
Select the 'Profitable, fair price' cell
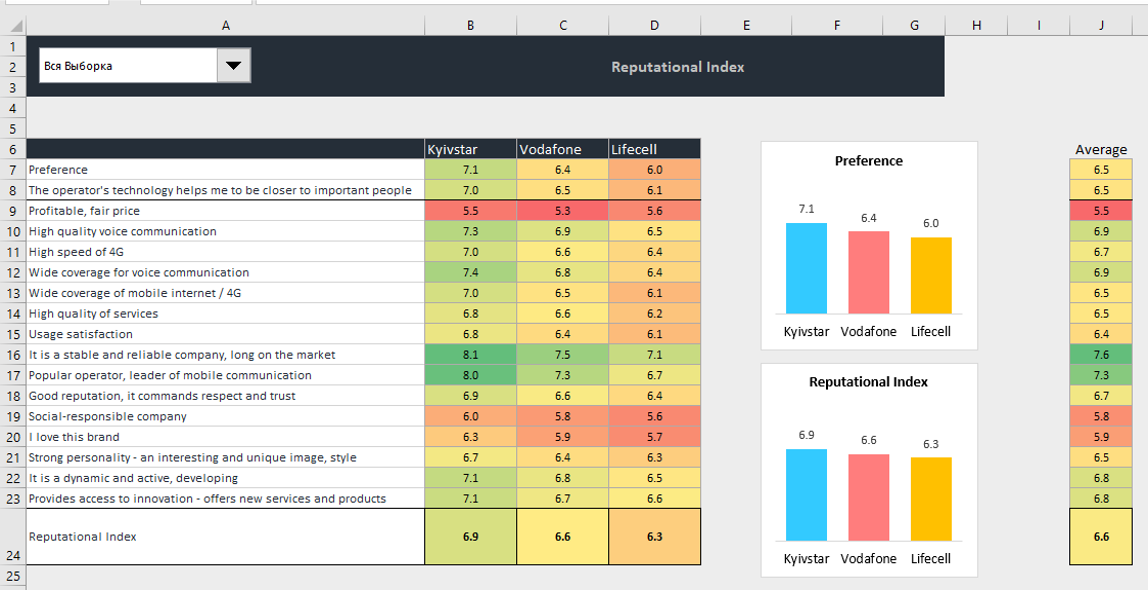(x=226, y=211)
